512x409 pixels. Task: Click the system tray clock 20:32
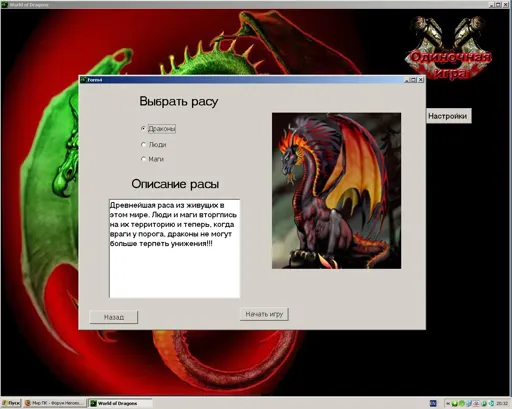[502, 404]
